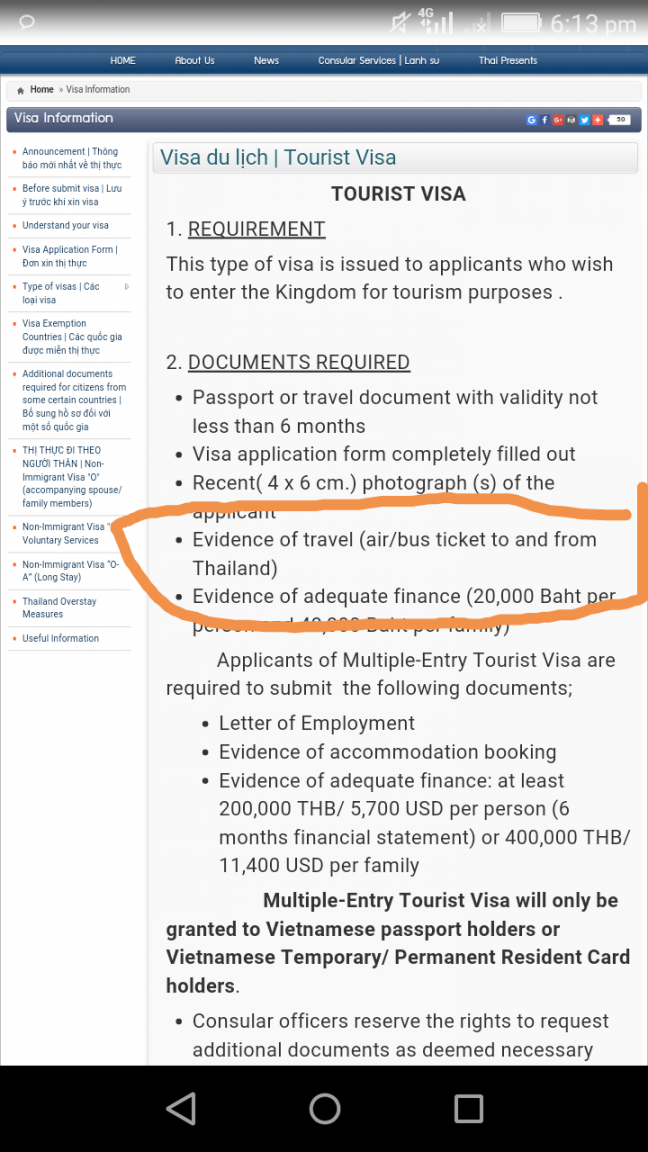Open the Useful Information sidebar link
648x1152 pixels.
pos(60,638)
